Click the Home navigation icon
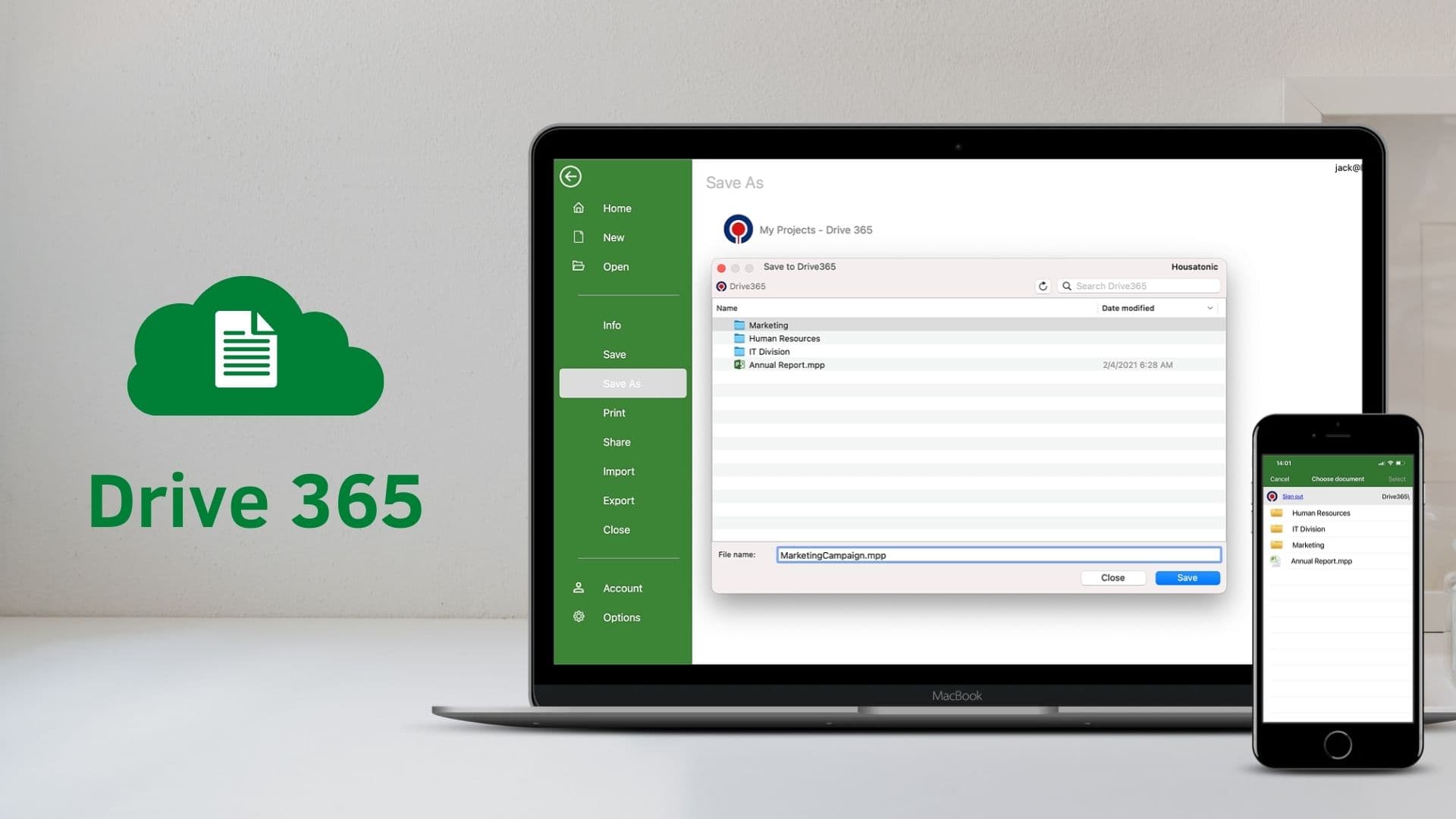 coord(579,207)
